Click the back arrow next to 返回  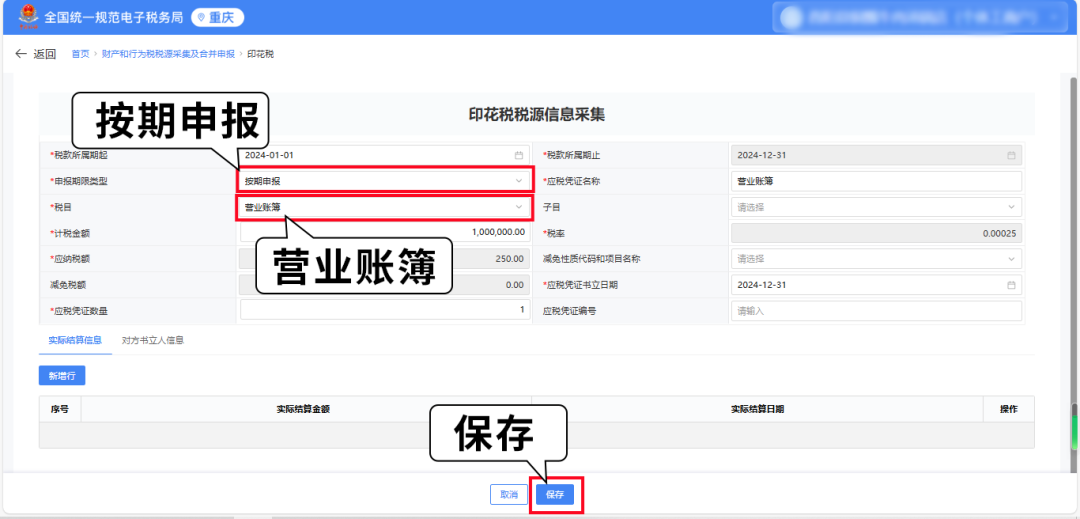tap(20, 54)
